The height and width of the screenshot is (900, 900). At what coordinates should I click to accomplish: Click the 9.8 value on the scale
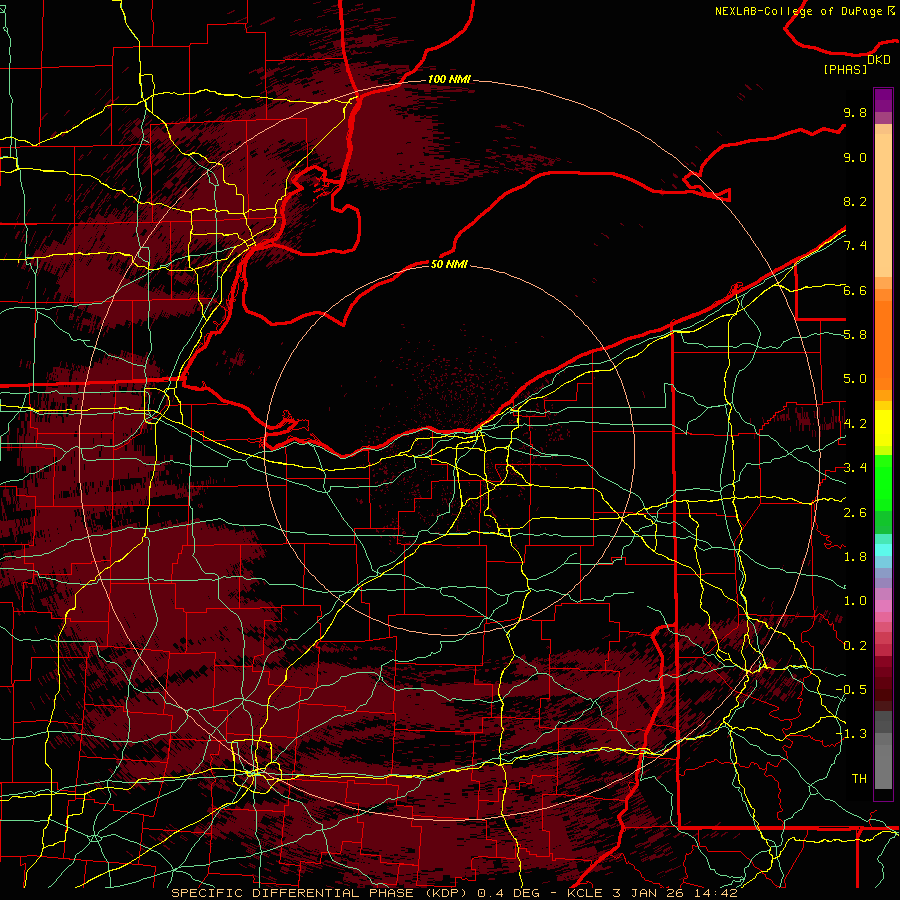pyautogui.click(x=855, y=112)
